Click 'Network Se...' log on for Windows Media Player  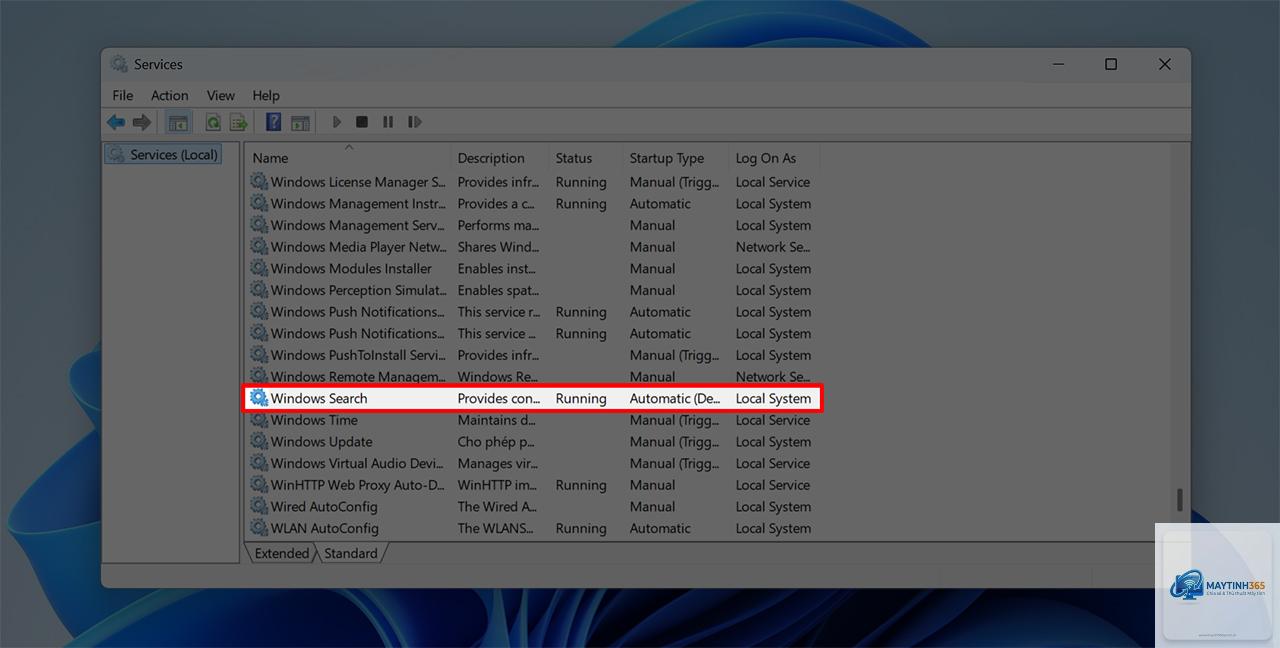click(x=773, y=247)
